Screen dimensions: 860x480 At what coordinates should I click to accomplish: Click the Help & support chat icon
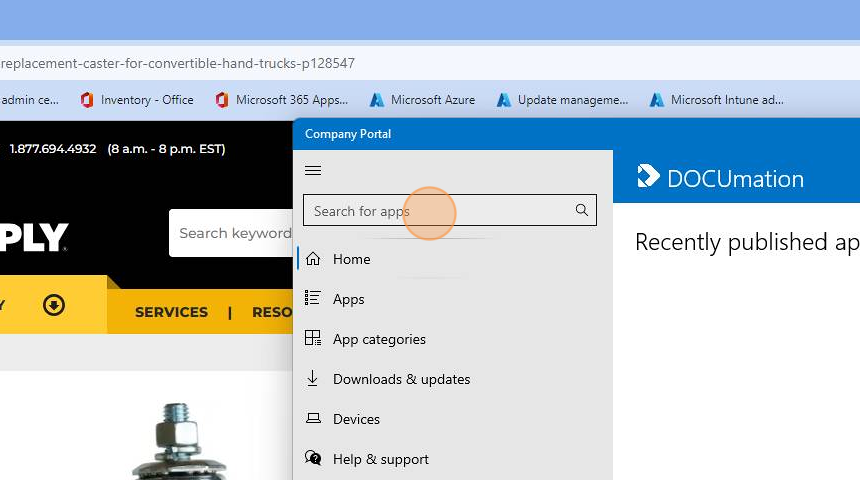(x=313, y=458)
